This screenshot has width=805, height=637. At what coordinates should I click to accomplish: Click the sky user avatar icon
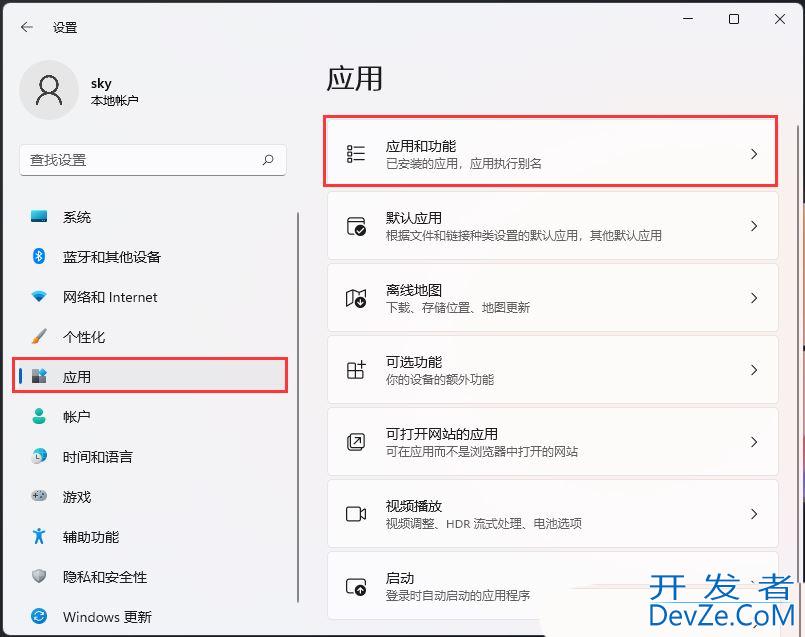[x=49, y=90]
